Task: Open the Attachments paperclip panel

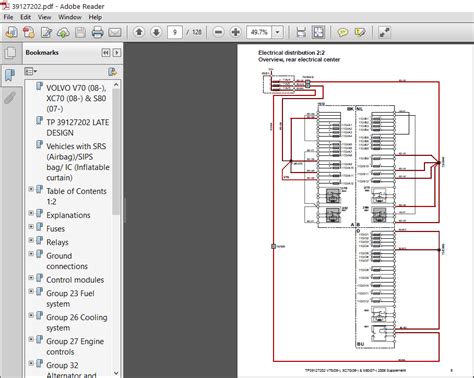Action: pyautogui.click(x=10, y=98)
